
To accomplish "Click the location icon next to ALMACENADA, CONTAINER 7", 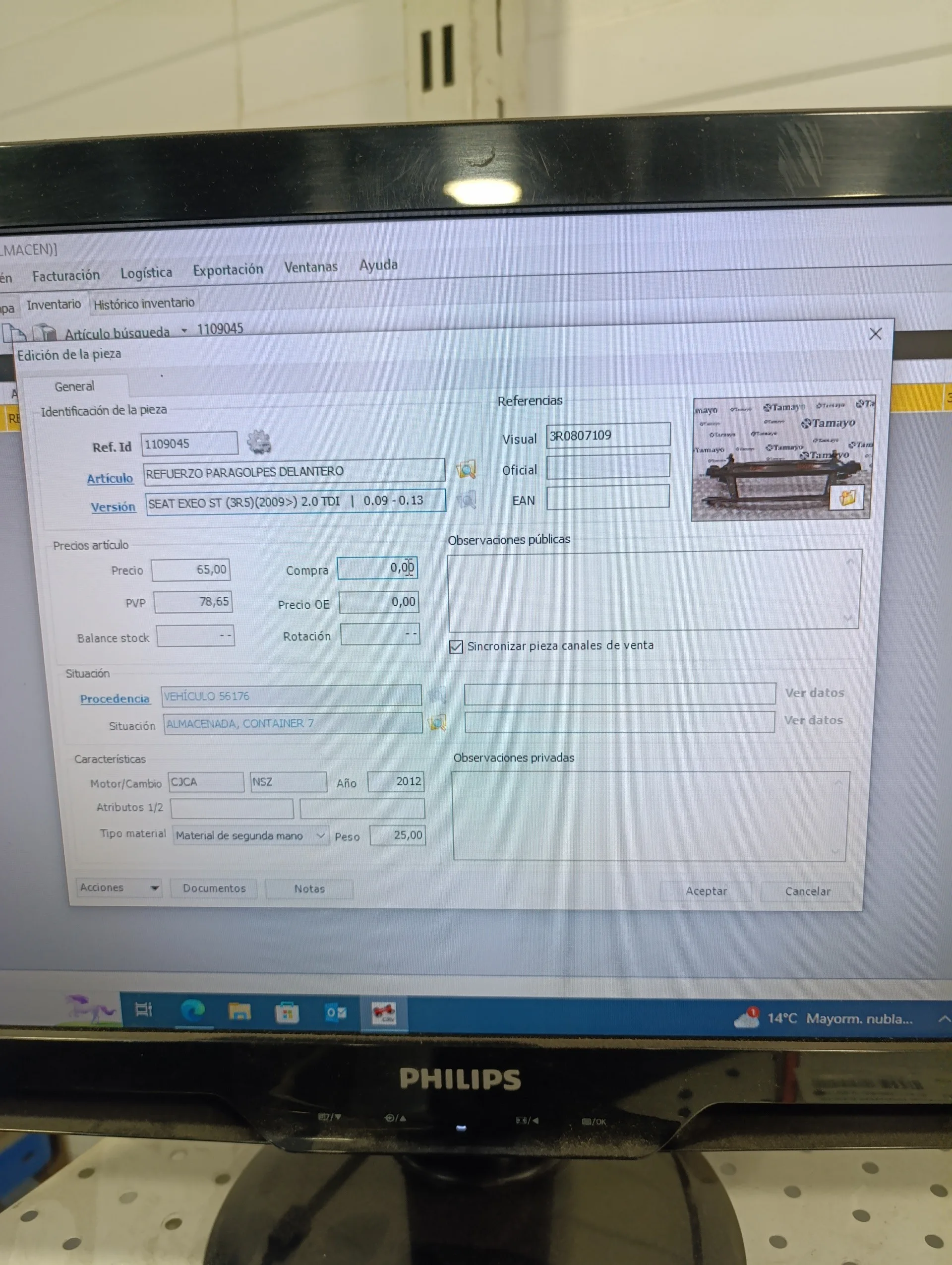I will pyautogui.click(x=437, y=723).
